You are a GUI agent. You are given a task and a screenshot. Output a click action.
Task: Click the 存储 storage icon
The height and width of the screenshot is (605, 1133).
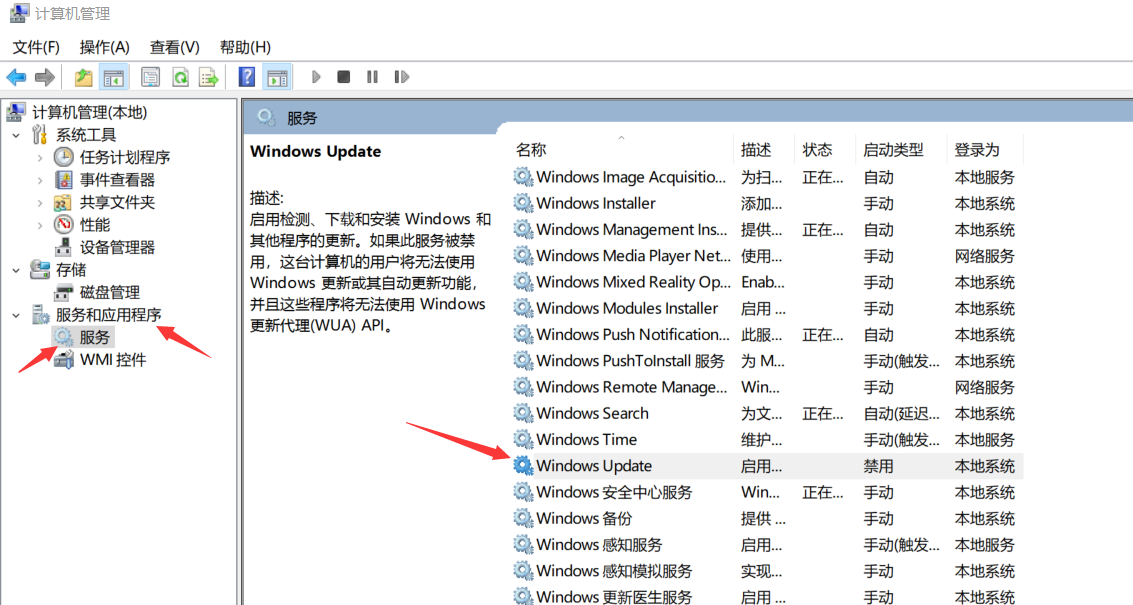pyautogui.click(x=40, y=270)
